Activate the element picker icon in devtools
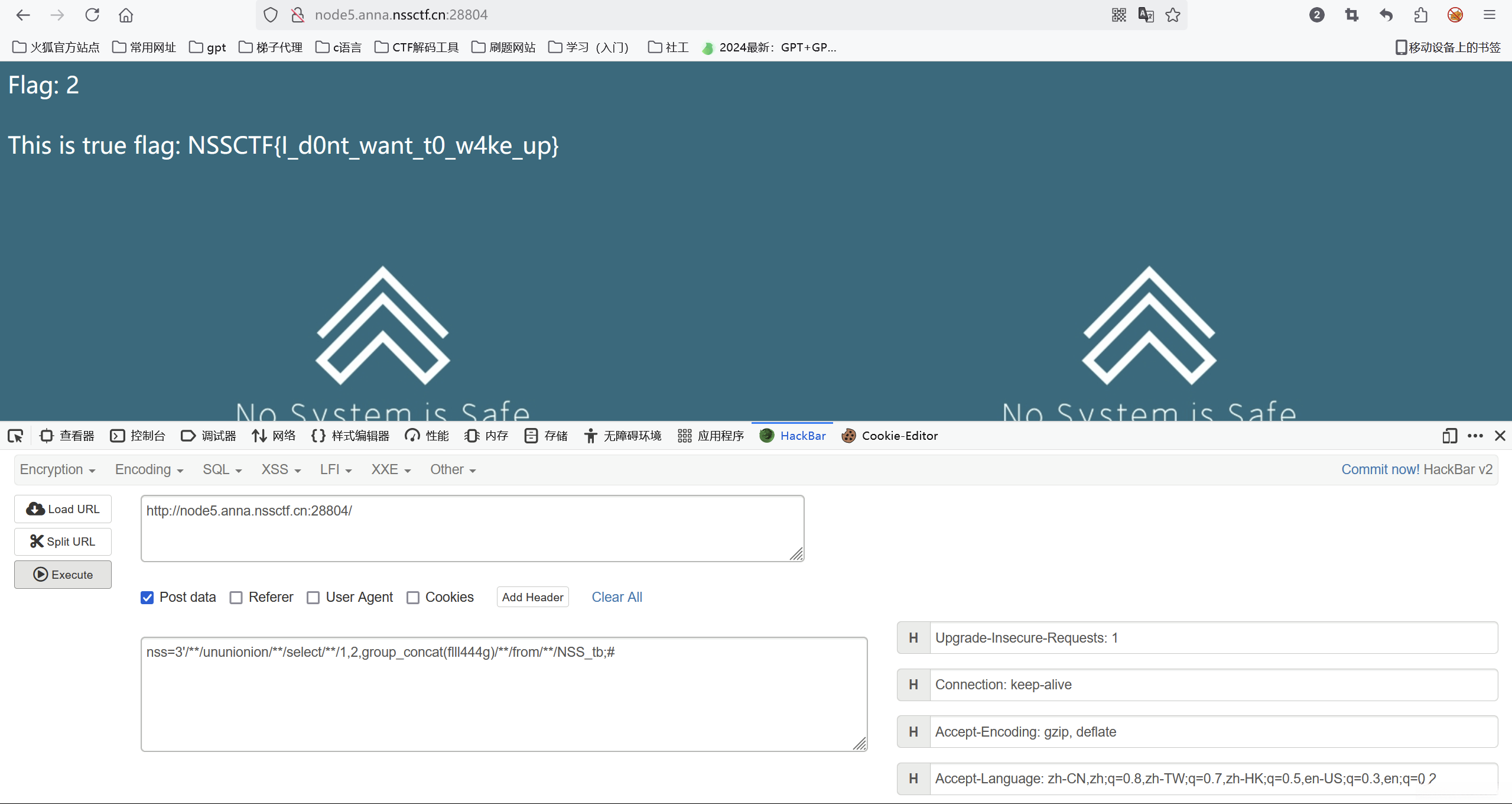Screen dimensions: 1512x804 pyautogui.click(x=15, y=436)
